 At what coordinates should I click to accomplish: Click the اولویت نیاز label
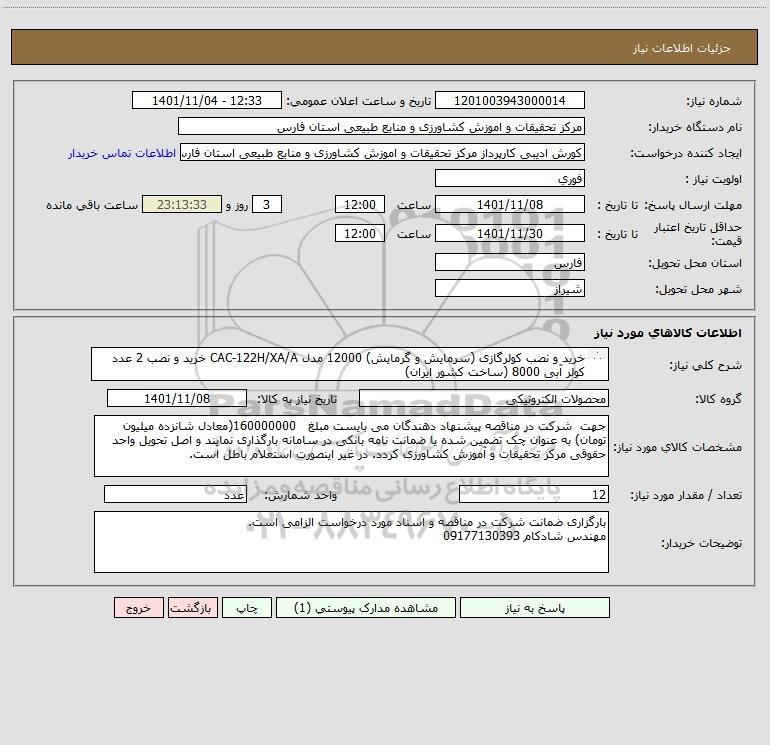pyautogui.click(x=714, y=180)
